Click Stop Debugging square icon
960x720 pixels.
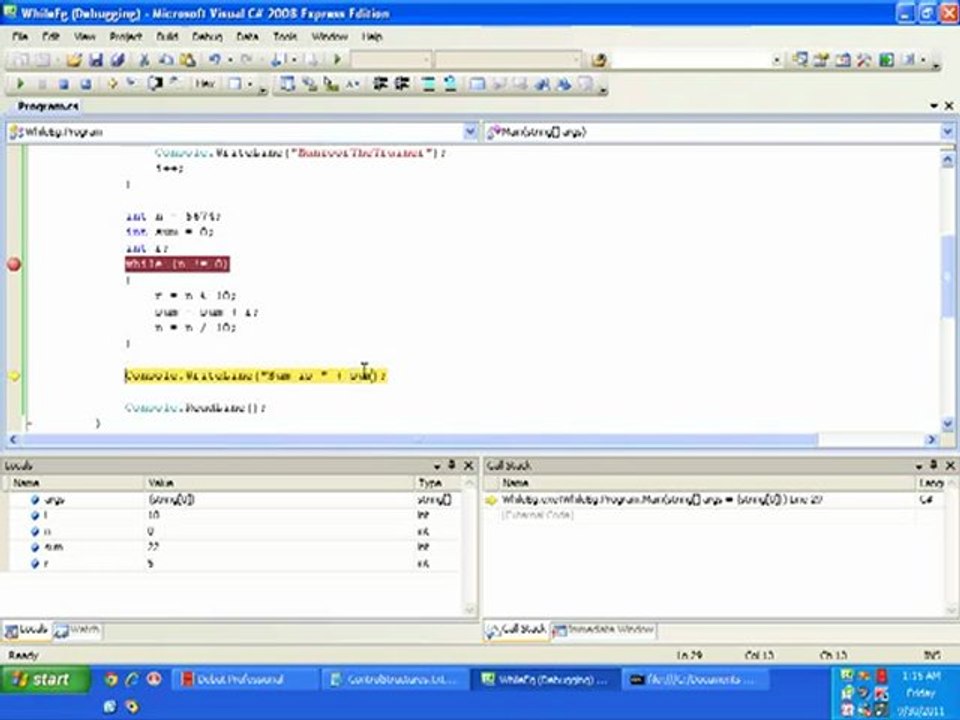tap(64, 83)
